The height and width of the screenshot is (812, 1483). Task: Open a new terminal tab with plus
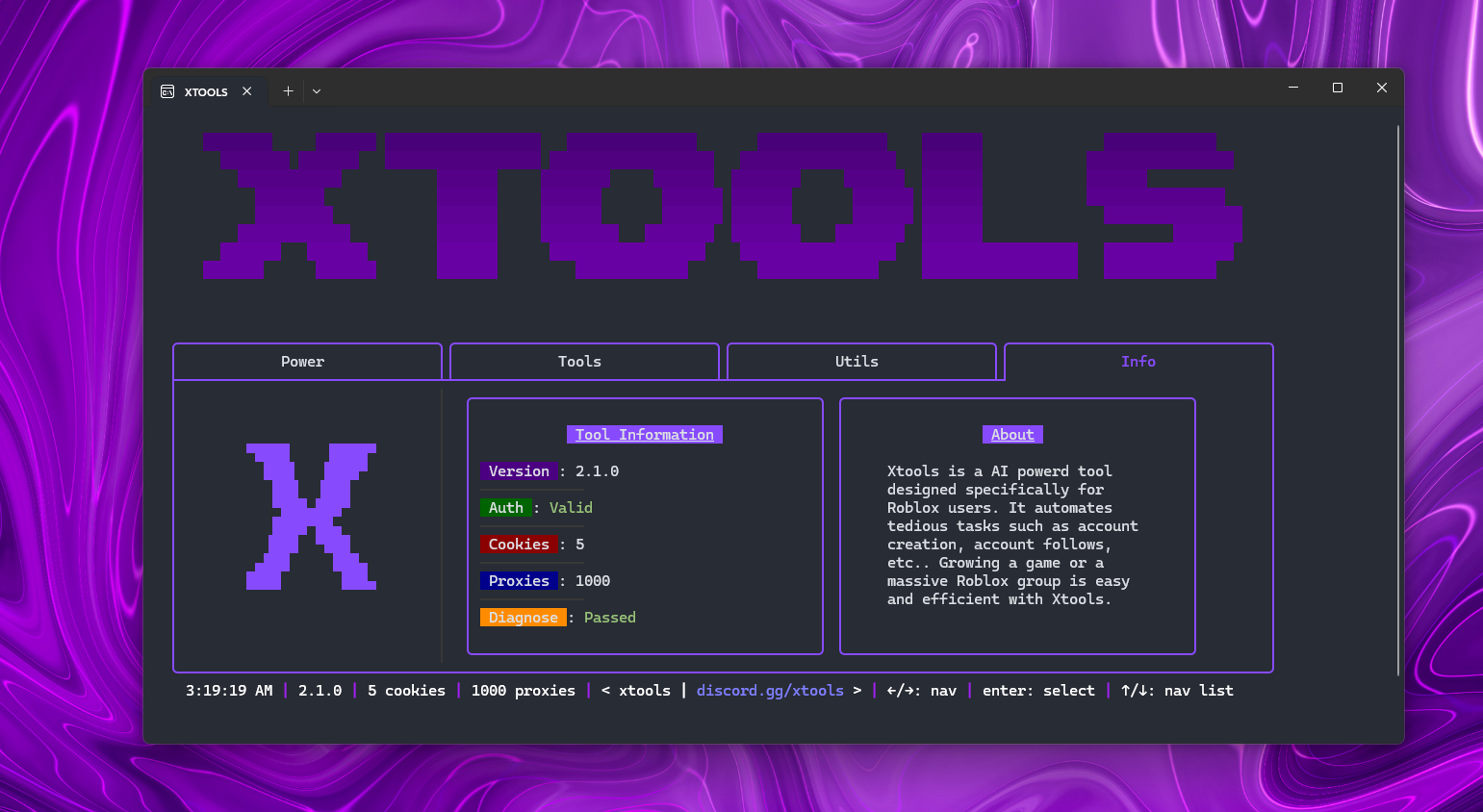coord(288,91)
